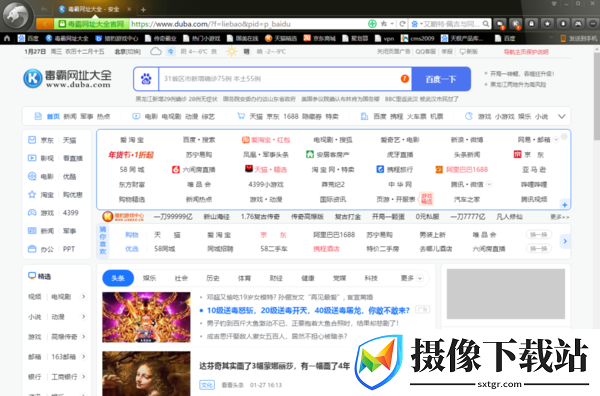Open the 百度 bookmark in bookmarks bar
This screenshot has width=600, height=396.
click(28, 38)
